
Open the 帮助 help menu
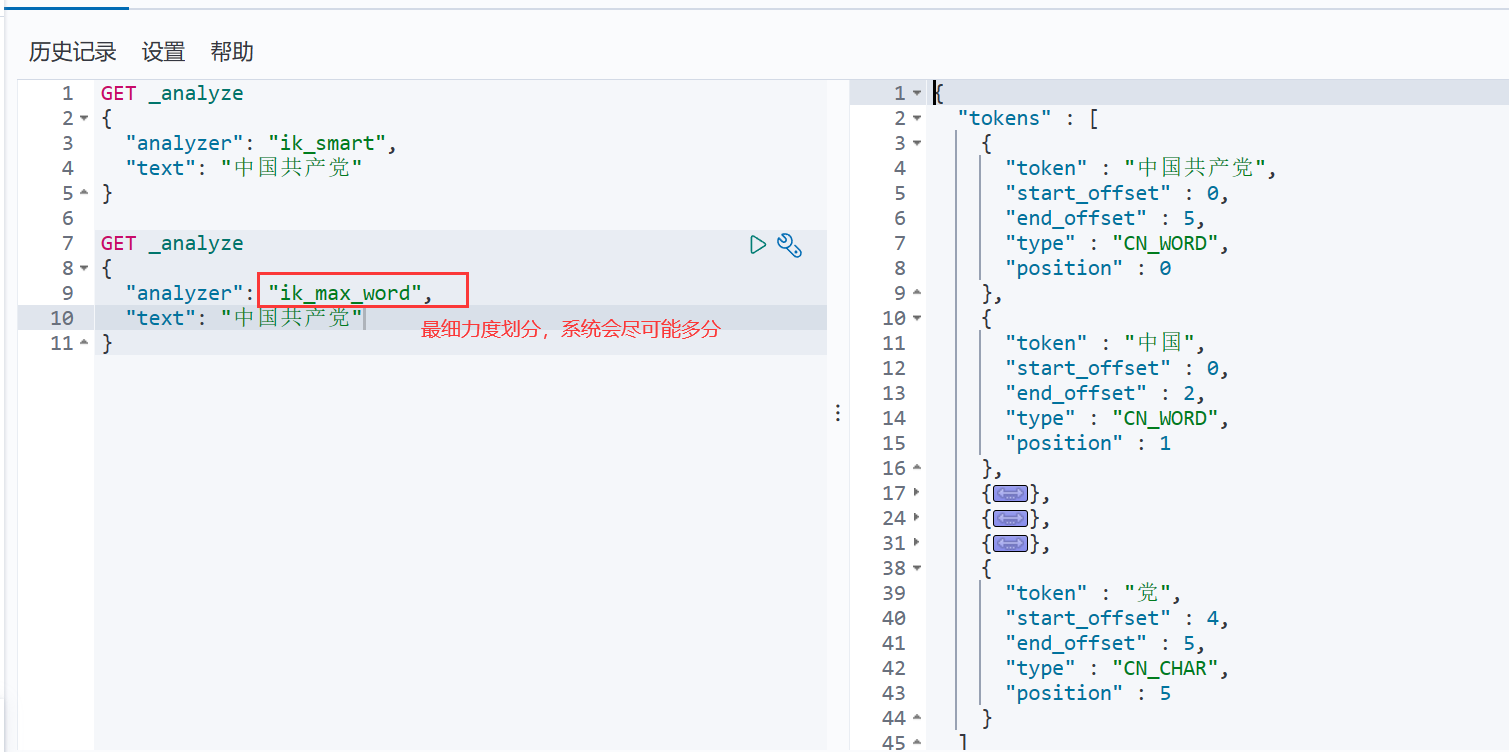(232, 52)
